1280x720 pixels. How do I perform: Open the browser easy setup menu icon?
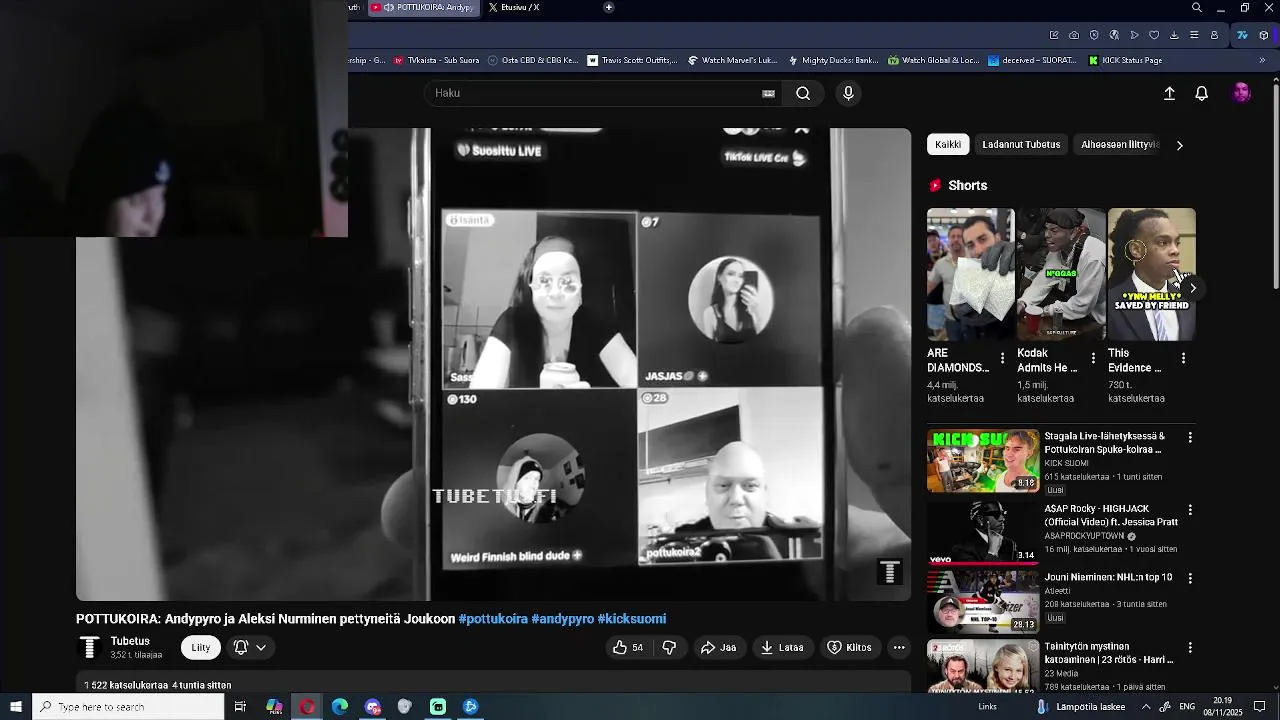(x=1194, y=35)
